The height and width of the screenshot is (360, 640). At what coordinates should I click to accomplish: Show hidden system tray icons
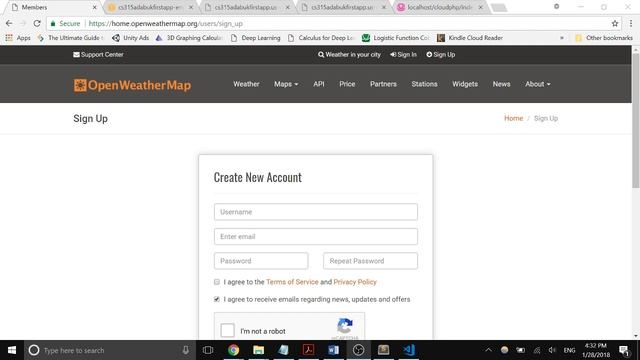coord(488,350)
